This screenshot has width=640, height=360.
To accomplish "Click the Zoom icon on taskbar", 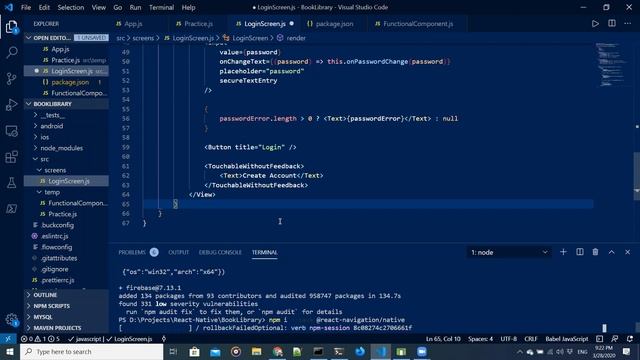I will pos(422,351).
